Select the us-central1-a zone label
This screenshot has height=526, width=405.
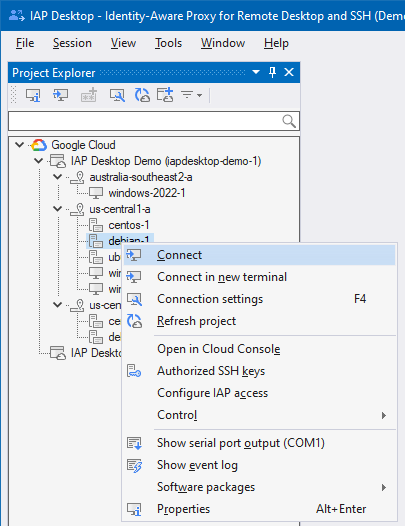point(120,209)
